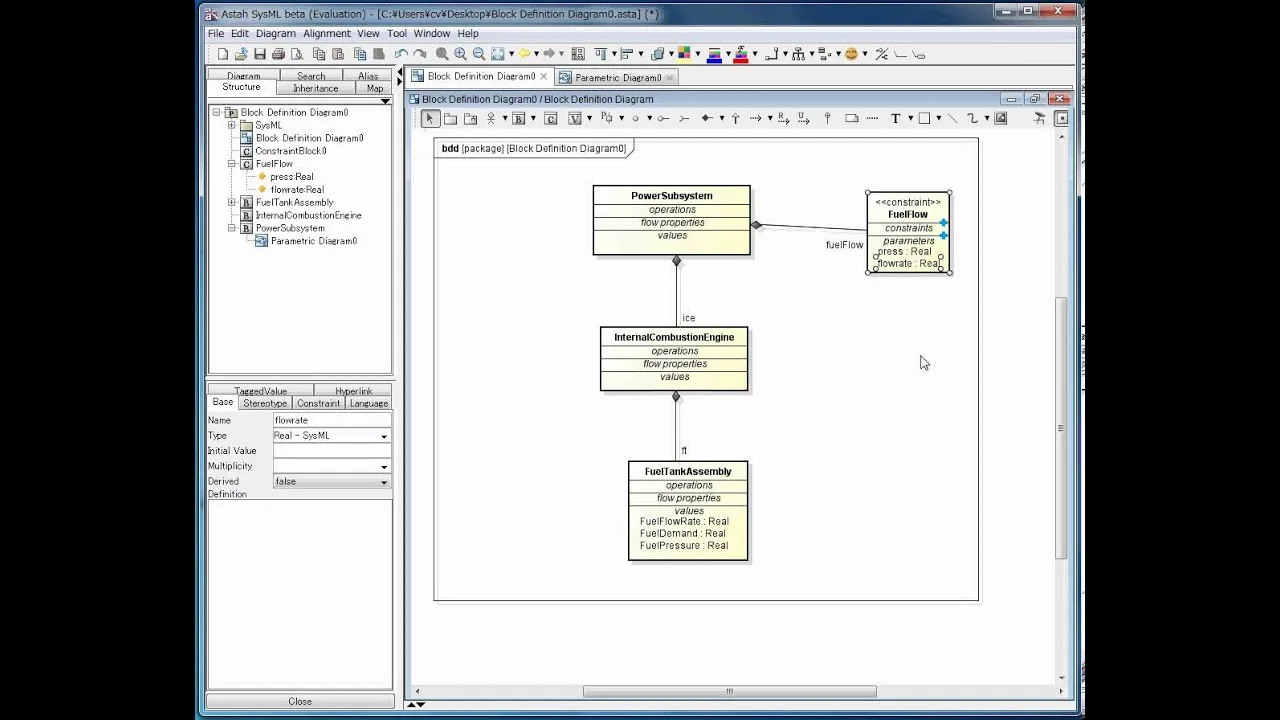Click the Print icon in toolbar
The height and width of the screenshot is (720, 1280).
tap(278, 54)
